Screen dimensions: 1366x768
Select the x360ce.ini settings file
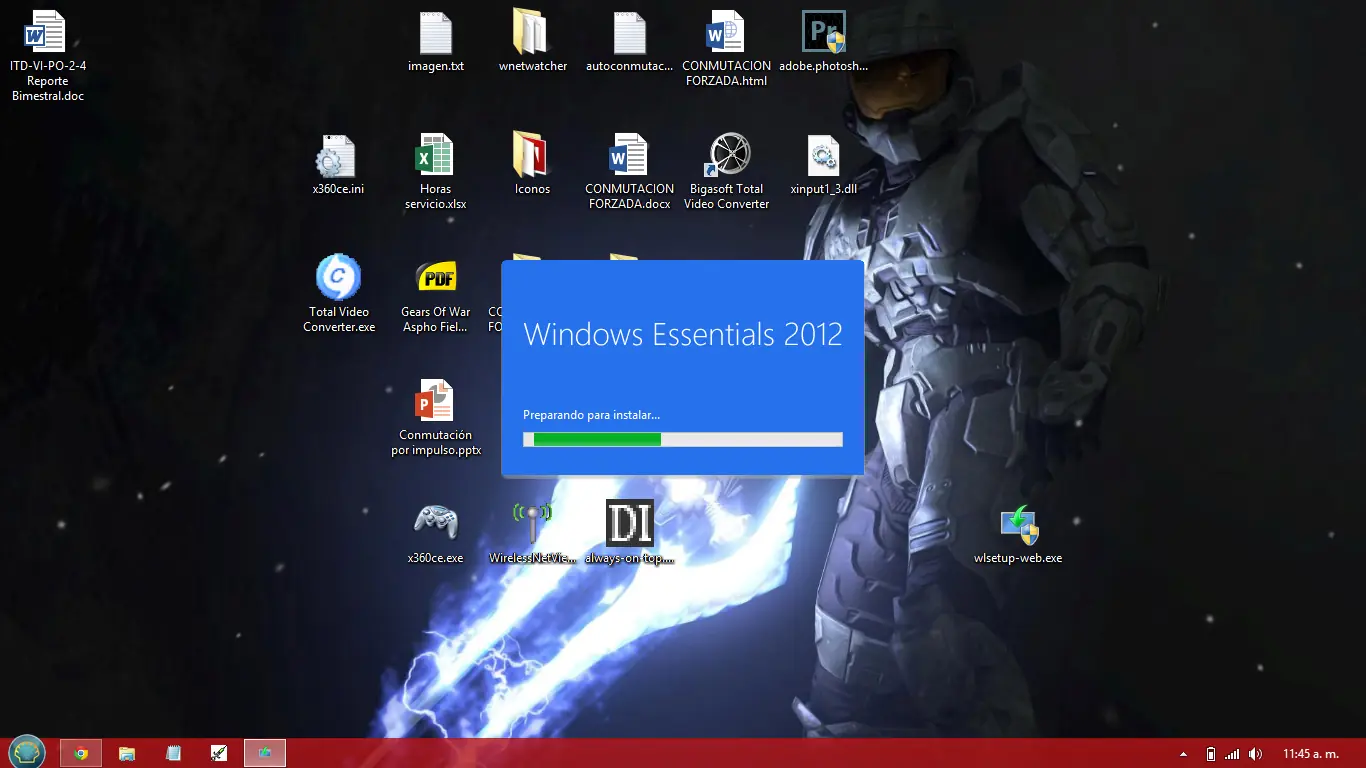click(337, 165)
